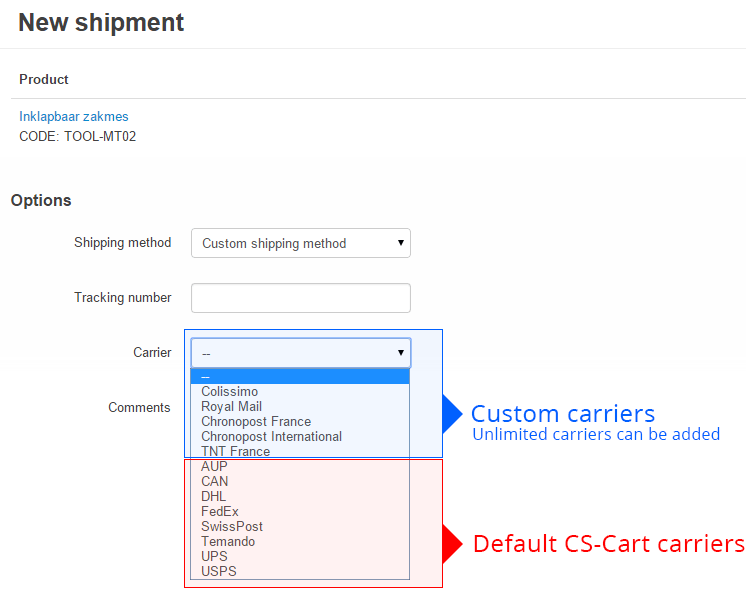The height and width of the screenshot is (606, 749).
Task: Click the Tracking number input field
Action: pos(300,298)
